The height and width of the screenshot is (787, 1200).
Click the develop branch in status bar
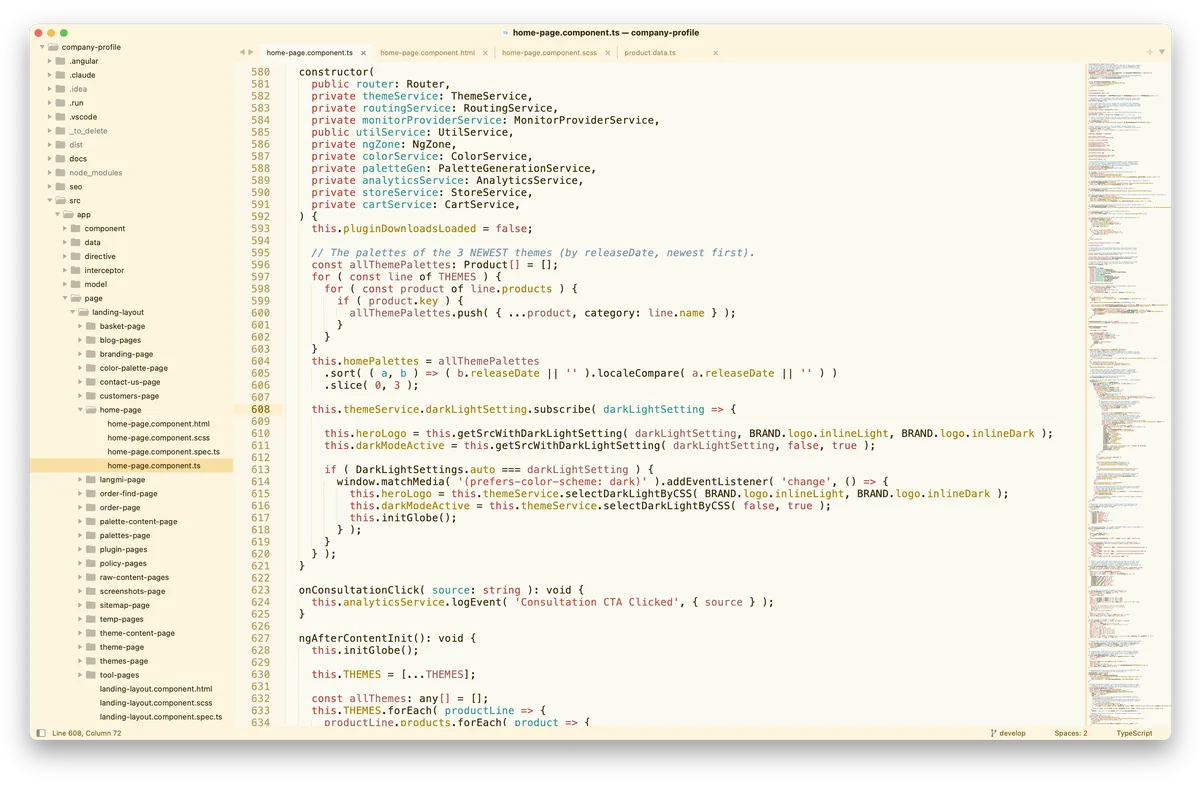click(x=1013, y=733)
